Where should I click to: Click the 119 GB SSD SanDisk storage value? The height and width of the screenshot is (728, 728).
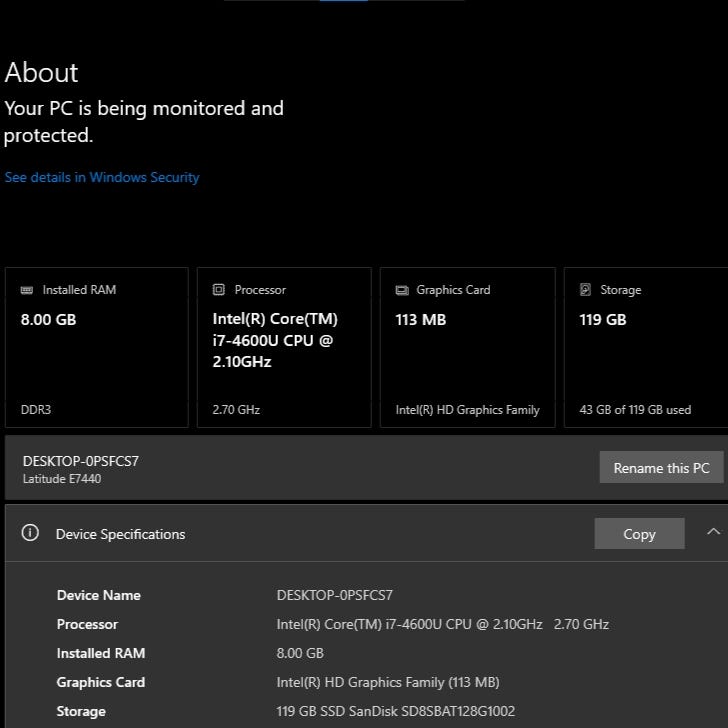(395, 711)
